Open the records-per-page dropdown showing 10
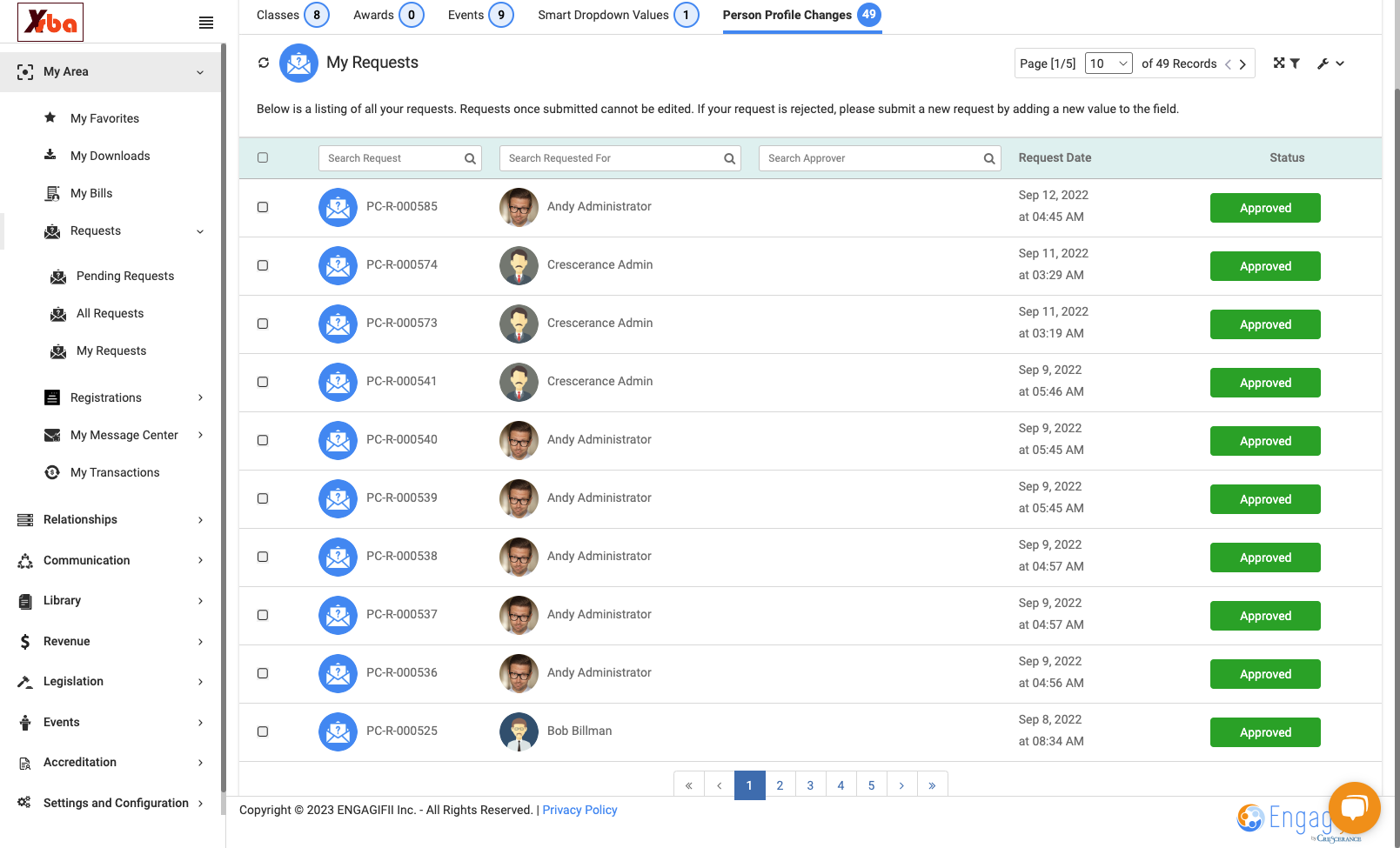Screen dimensions: 1400x848 tap(1109, 63)
